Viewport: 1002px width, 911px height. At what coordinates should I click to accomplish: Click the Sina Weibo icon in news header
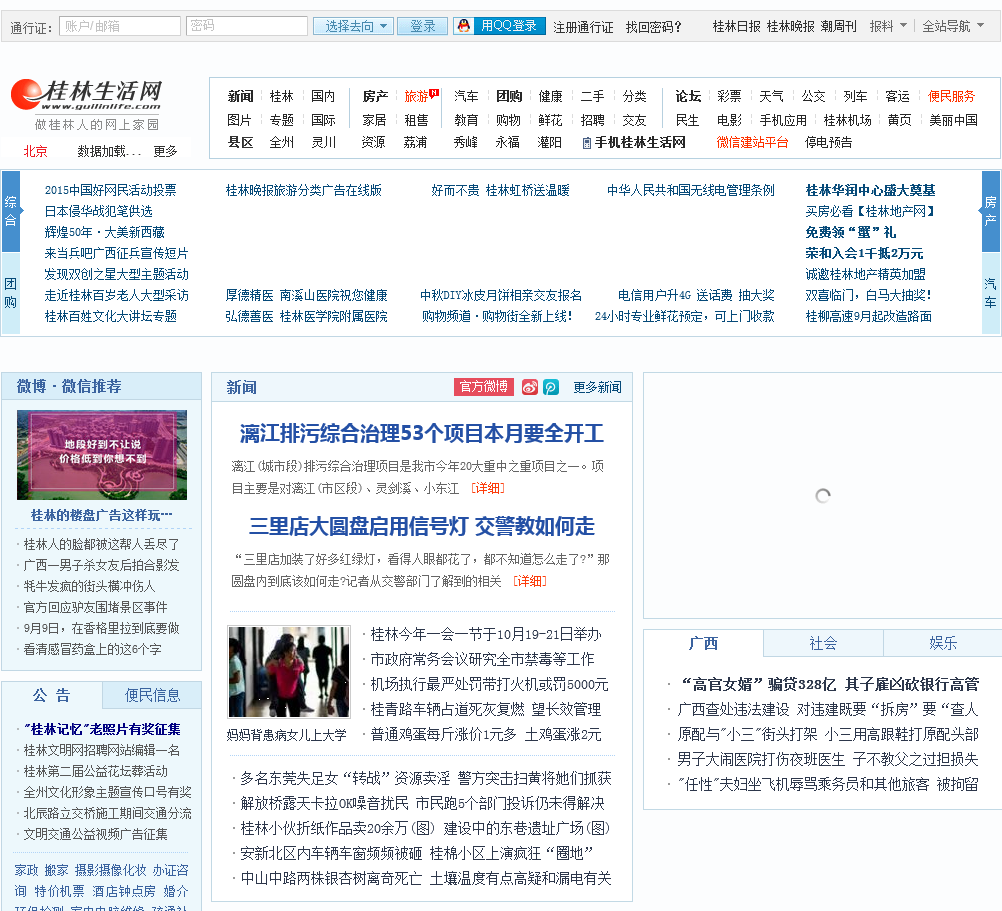[x=530, y=387]
